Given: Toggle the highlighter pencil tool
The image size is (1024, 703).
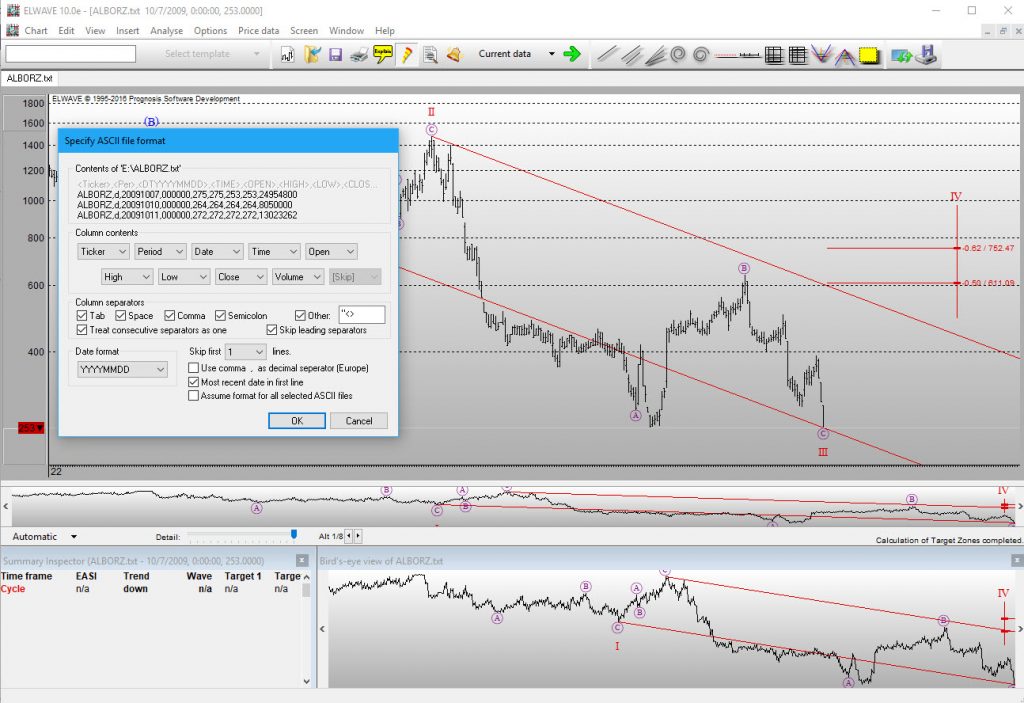Looking at the screenshot, I should pos(406,54).
